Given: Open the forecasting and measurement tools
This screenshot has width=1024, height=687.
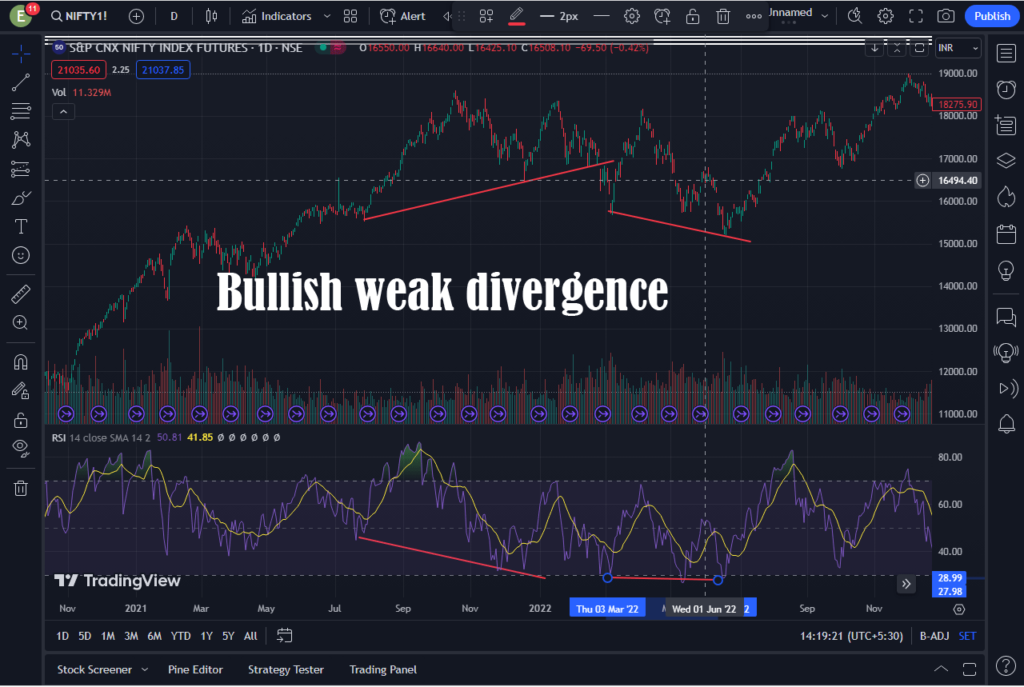Looking at the screenshot, I should [21, 169].
